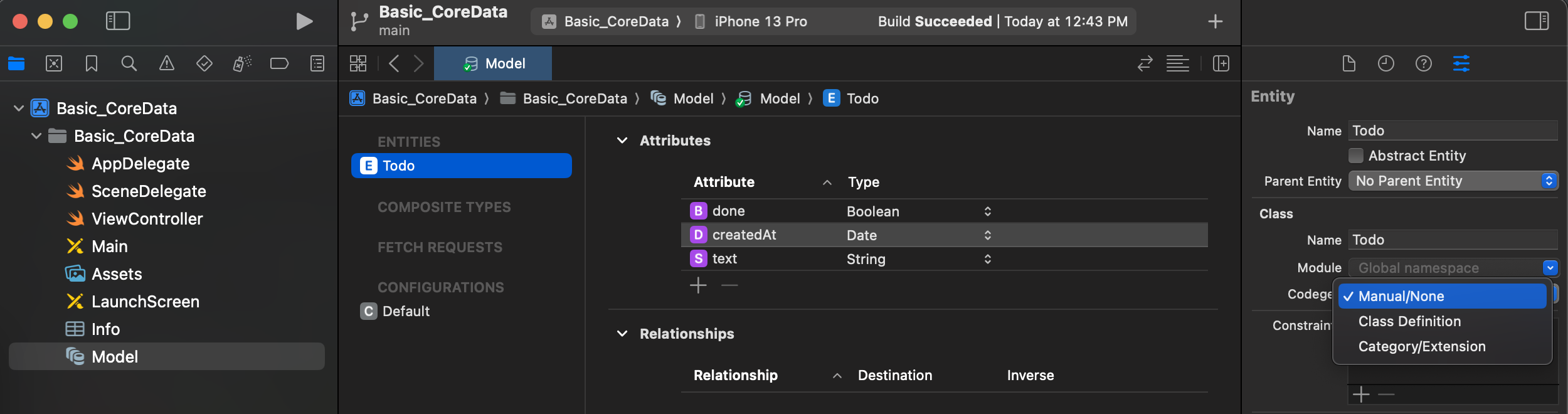The width and height of the screenshot is (1568, 414).
Task: Collapse the Basic_CoreData group folder
Action: pos(36,136)
